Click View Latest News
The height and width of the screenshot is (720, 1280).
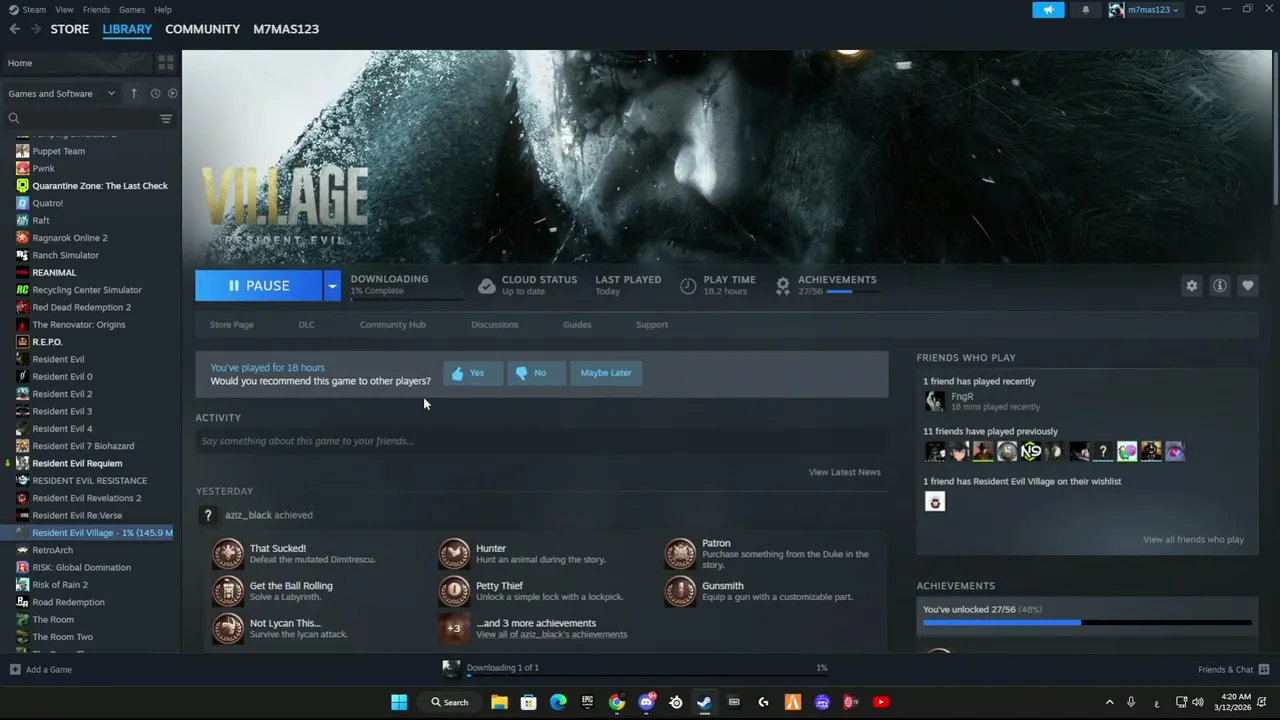[844, 472]
